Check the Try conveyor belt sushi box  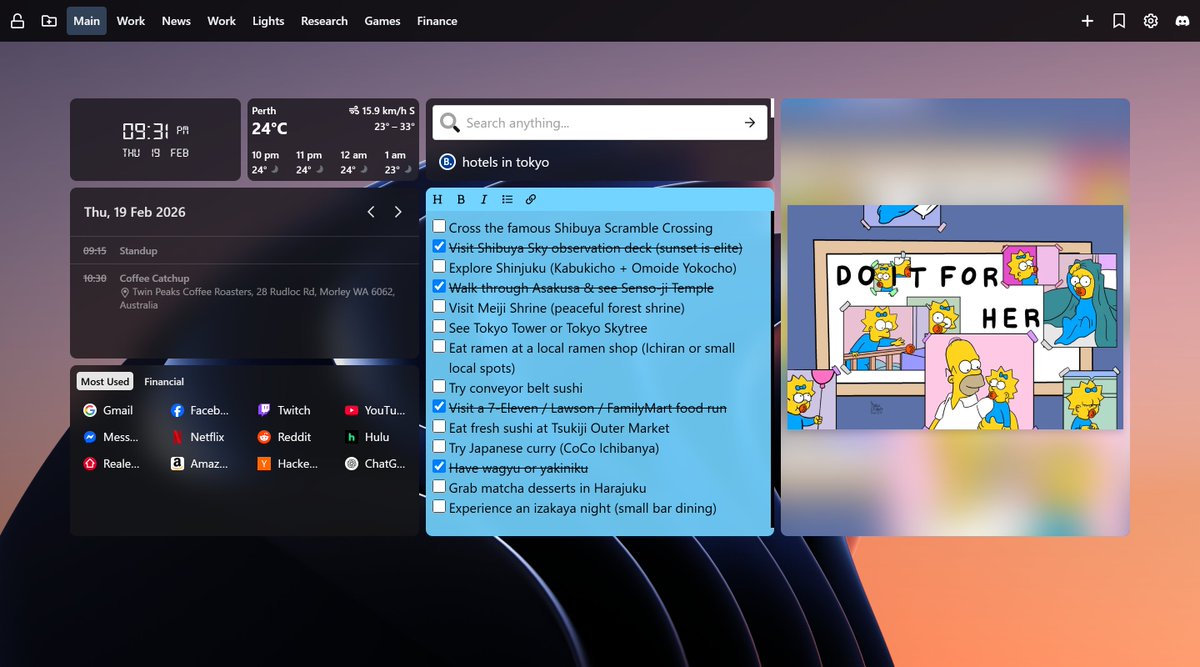pyautogui.click(x=439, y=387)
